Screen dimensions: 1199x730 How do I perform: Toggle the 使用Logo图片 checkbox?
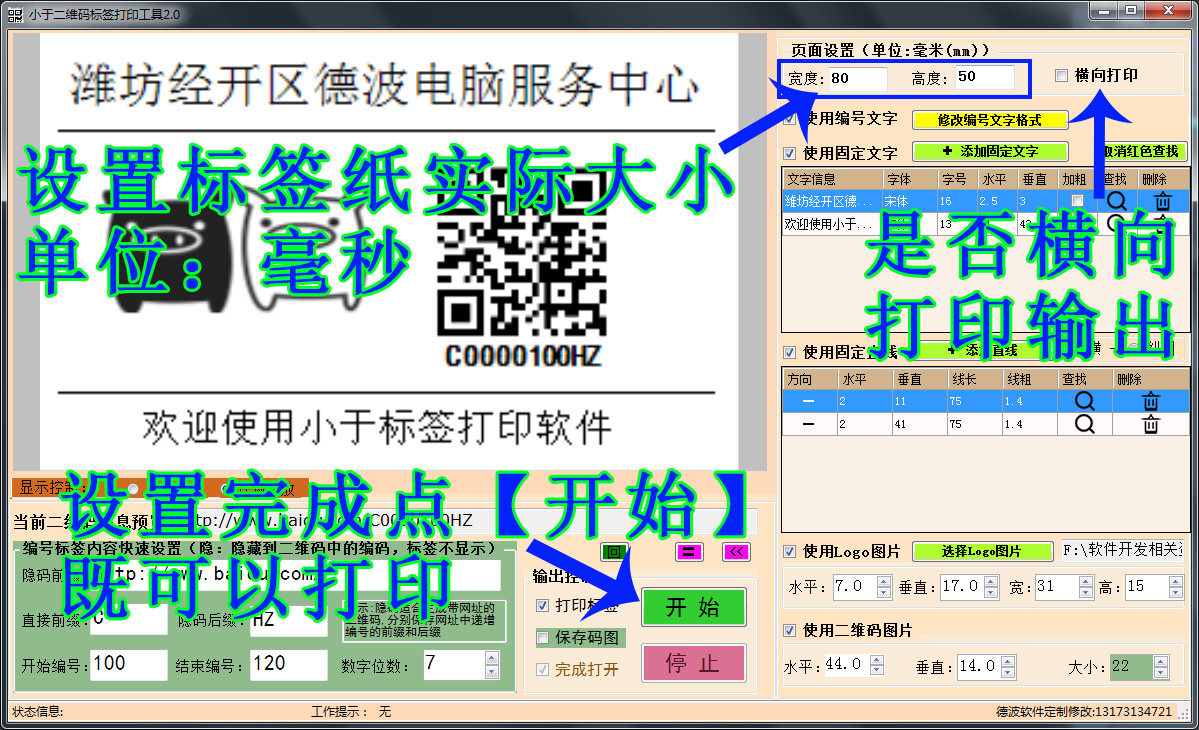coord(790,552)
